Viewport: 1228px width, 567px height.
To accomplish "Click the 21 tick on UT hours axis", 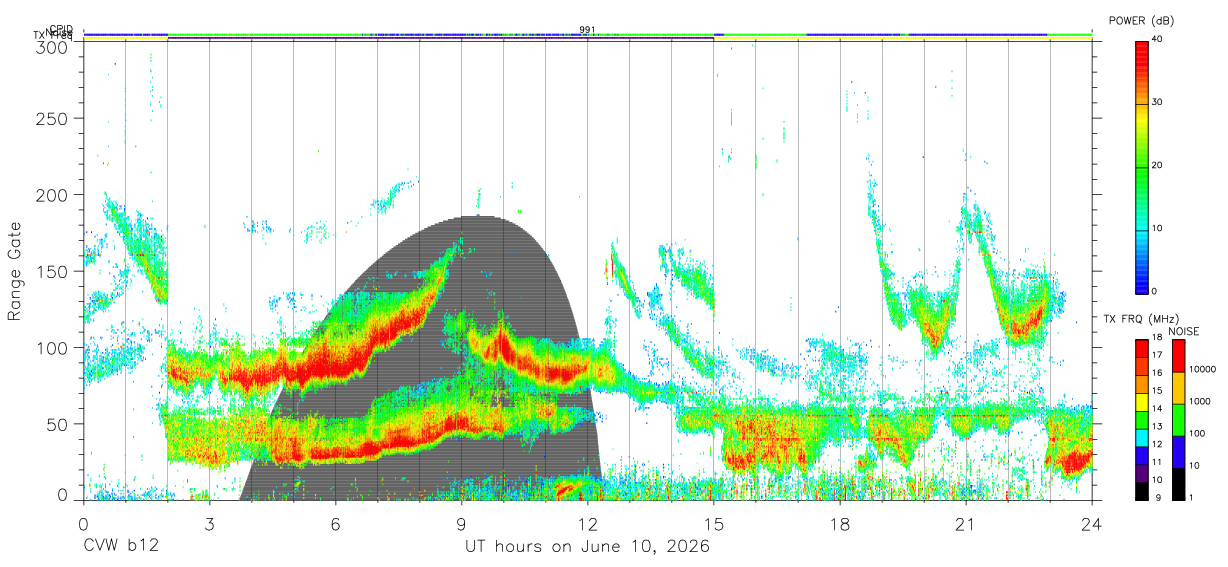I will tap(965, 524).
